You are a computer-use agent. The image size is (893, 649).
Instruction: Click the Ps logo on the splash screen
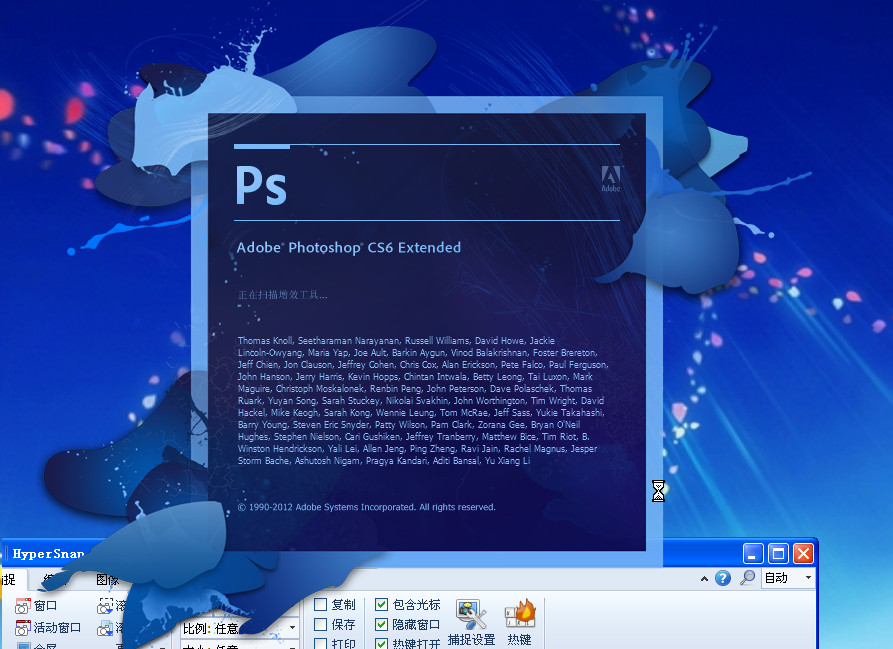[x=261, y=184]
